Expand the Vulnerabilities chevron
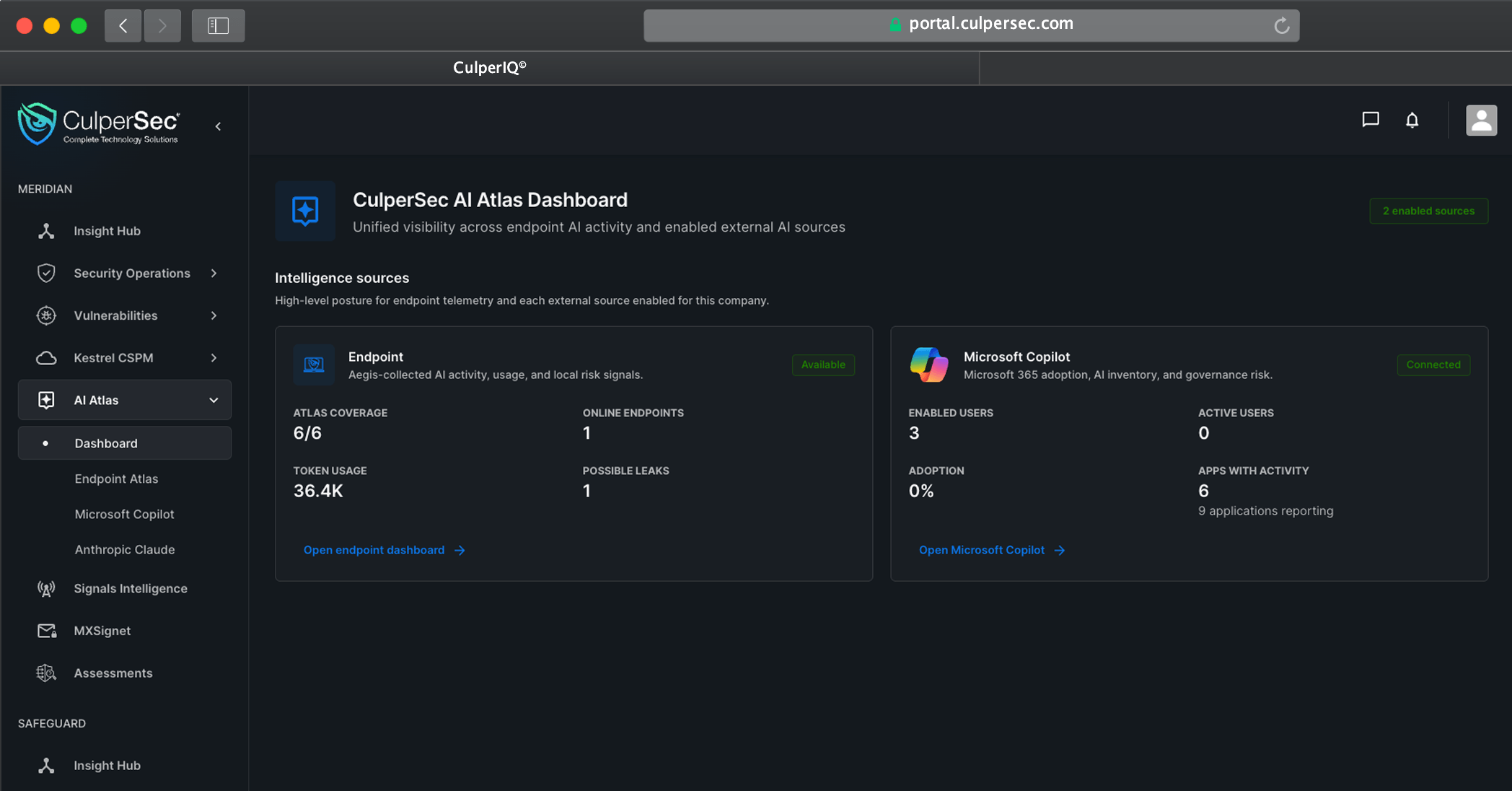 click(214, 315)
